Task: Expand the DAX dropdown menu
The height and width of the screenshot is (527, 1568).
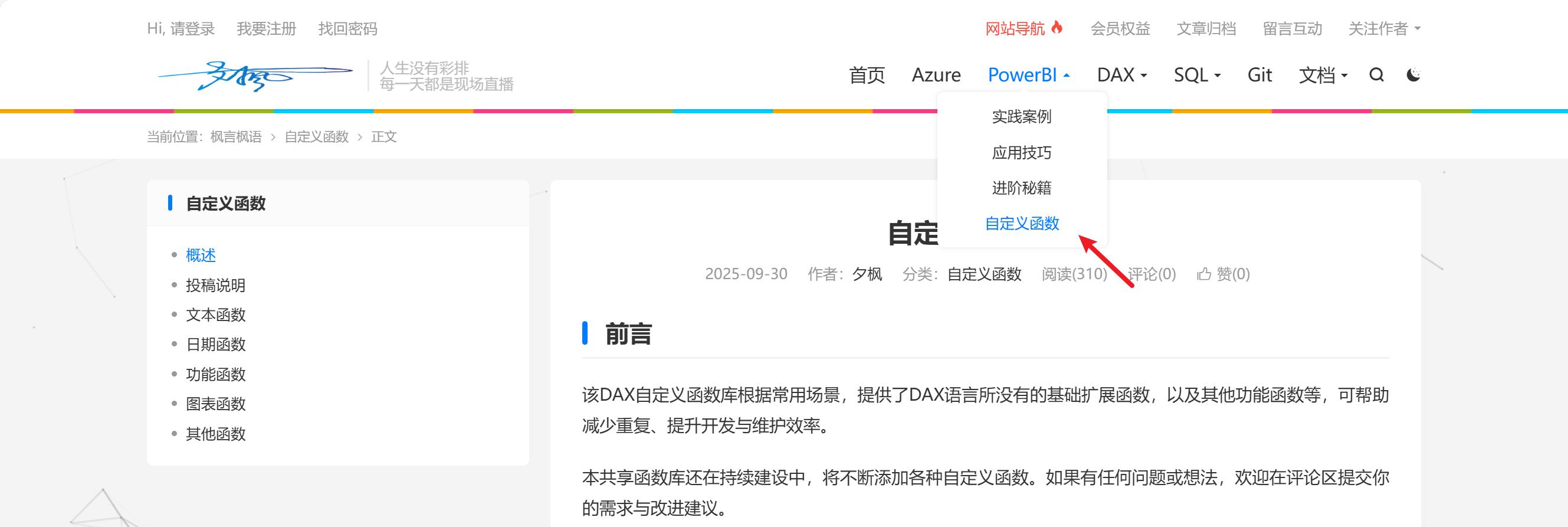Action: click(x=1121, y=75)
